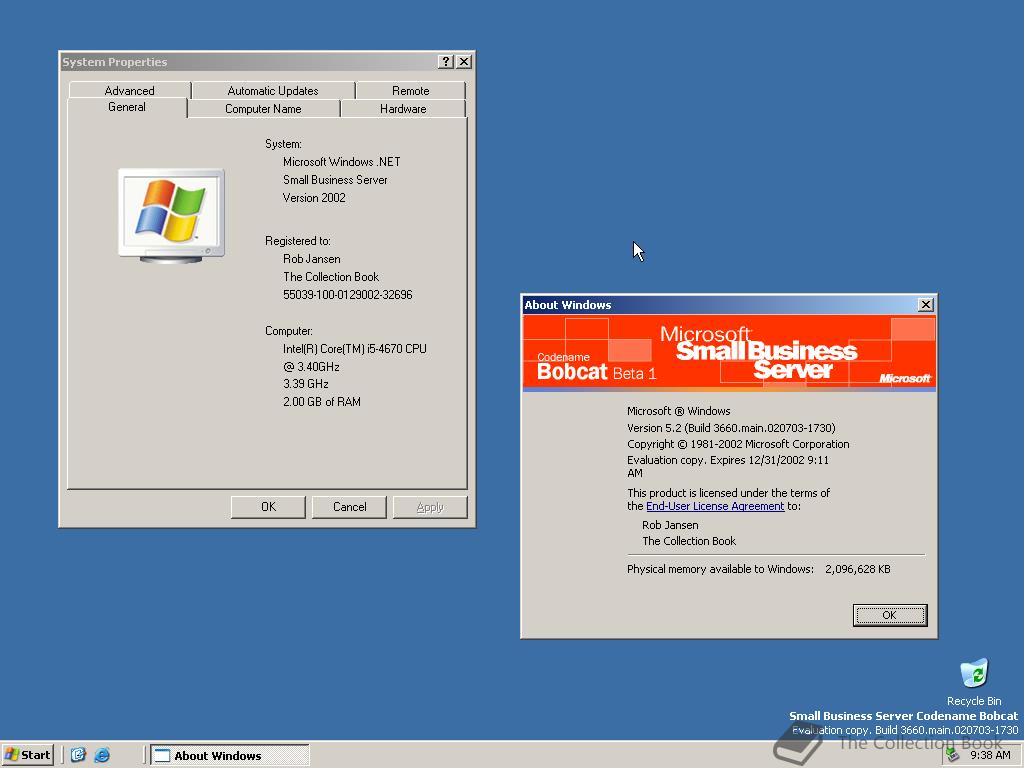Click 'Intel(R) Core(TM) i5-4670 CPU' text
The width and height of the screenshot is (1024, 768).
click(x=355, y=349)
